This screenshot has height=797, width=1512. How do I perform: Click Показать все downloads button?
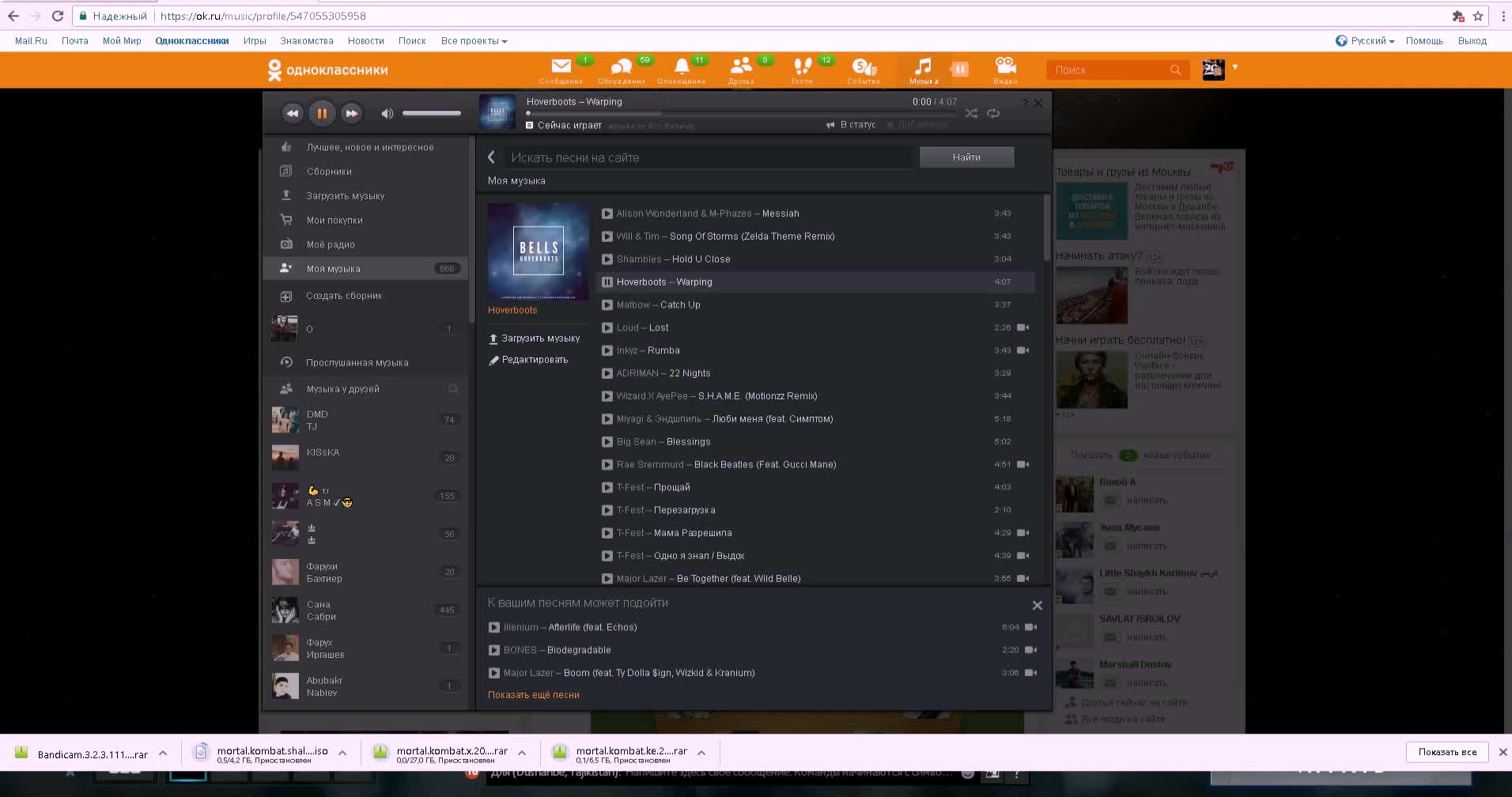[x=1447, y=752]
